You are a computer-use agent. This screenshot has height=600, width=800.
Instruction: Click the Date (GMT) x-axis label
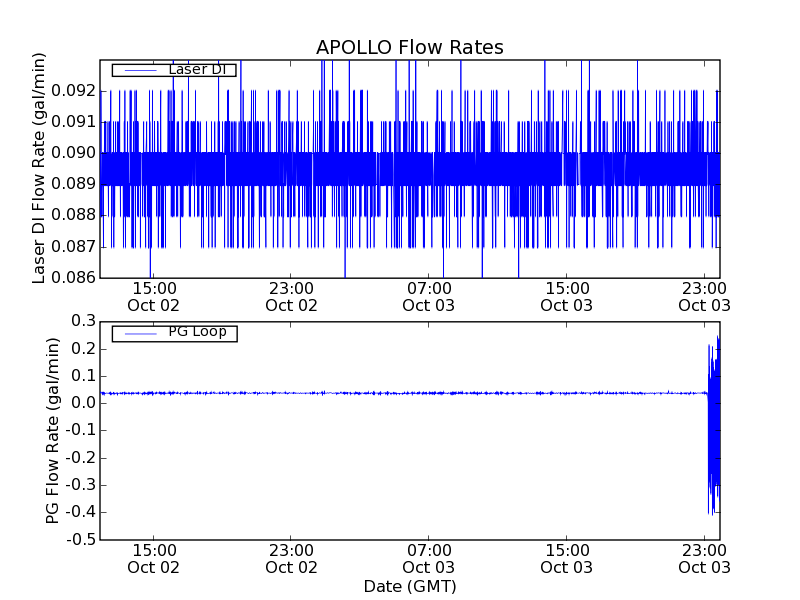(409, 586)
